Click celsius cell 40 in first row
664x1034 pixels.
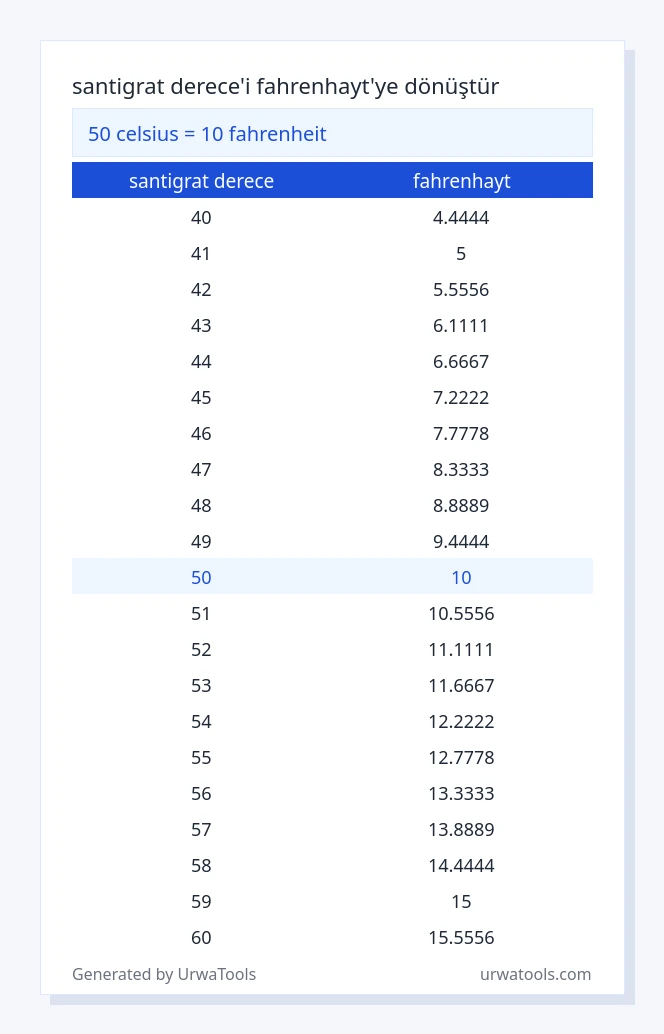pos(201,218)
